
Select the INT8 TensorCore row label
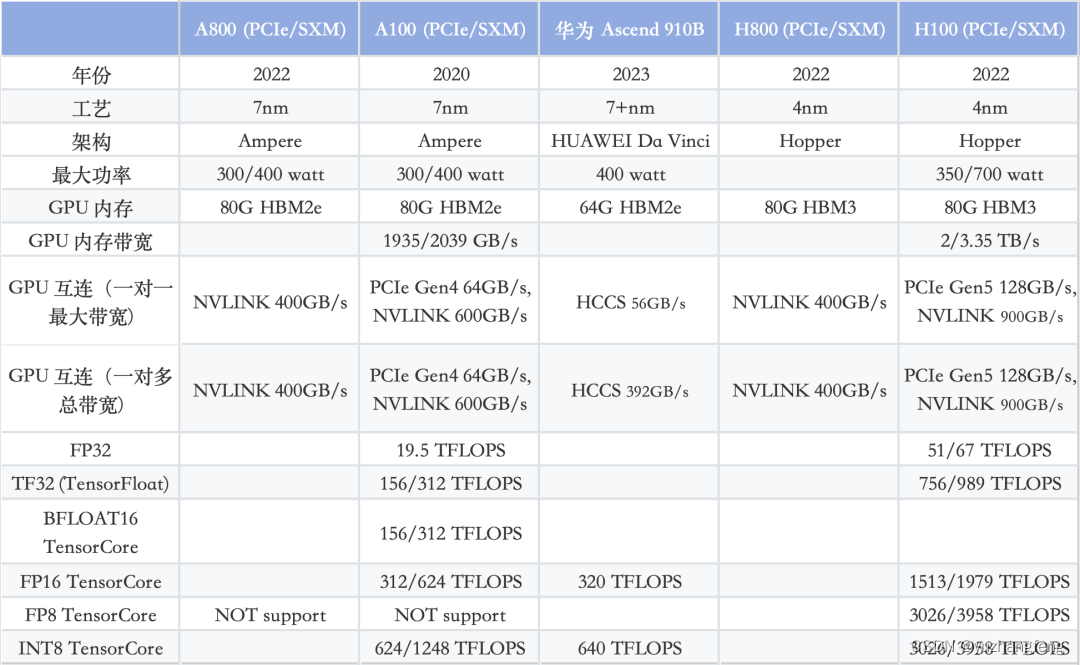(x=90, y=648)
